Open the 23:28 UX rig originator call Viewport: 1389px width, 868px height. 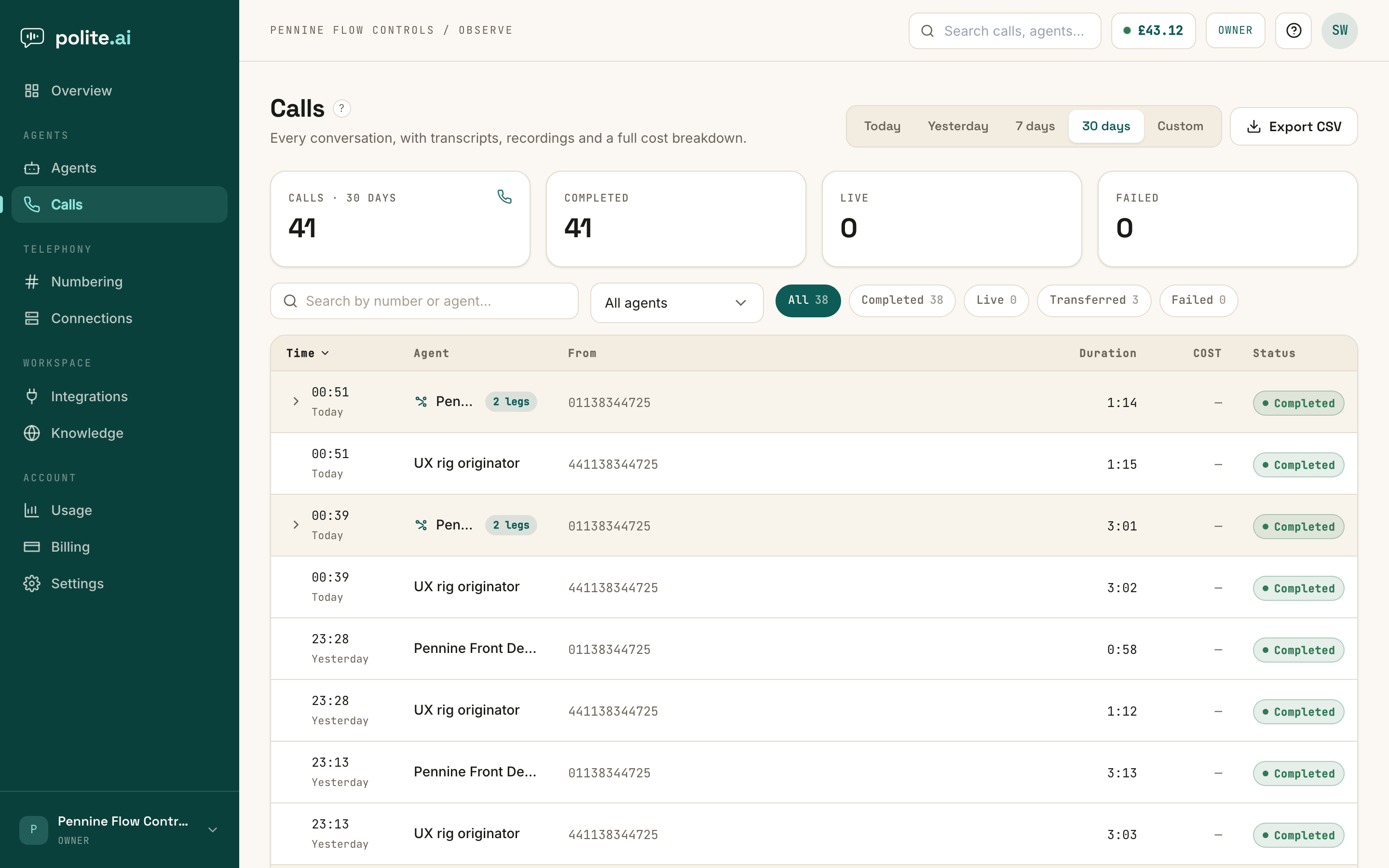coord(814,710)
